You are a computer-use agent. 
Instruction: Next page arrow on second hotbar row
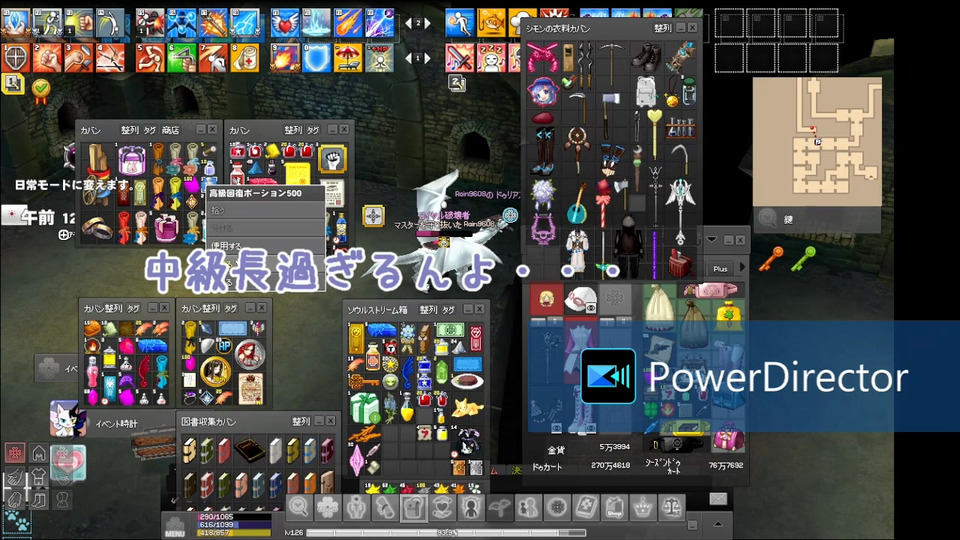[x=427, y=59]
